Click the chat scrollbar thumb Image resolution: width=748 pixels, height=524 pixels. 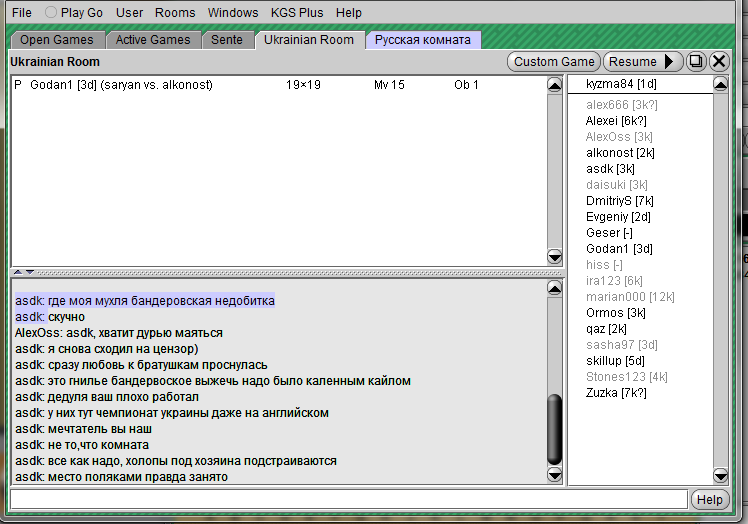(555, 428)
